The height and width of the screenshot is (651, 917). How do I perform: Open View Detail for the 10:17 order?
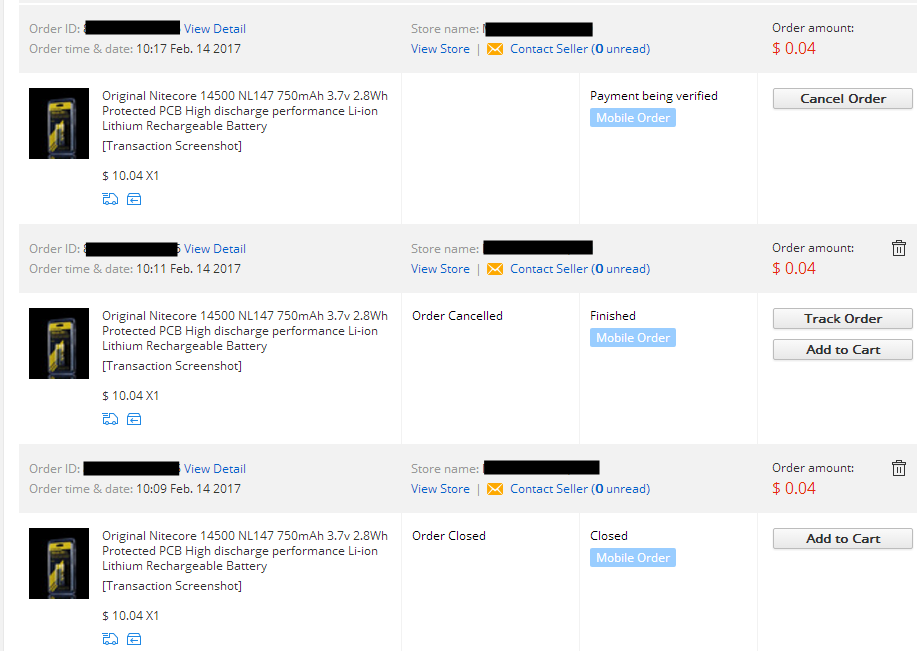coord(215,29)
